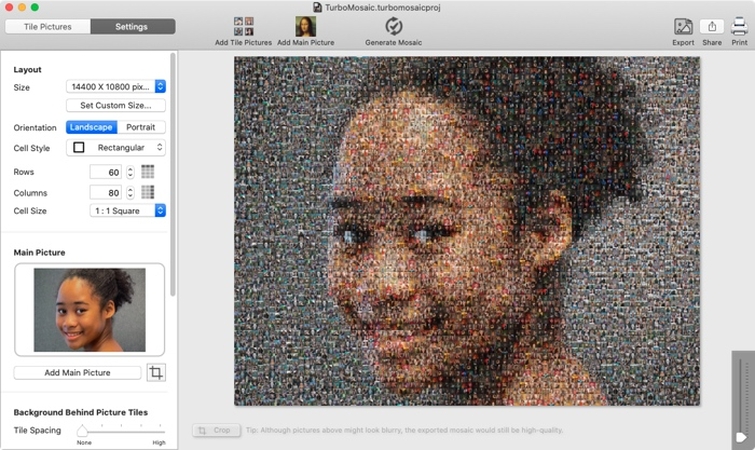Open the Size dropdown

116,87
